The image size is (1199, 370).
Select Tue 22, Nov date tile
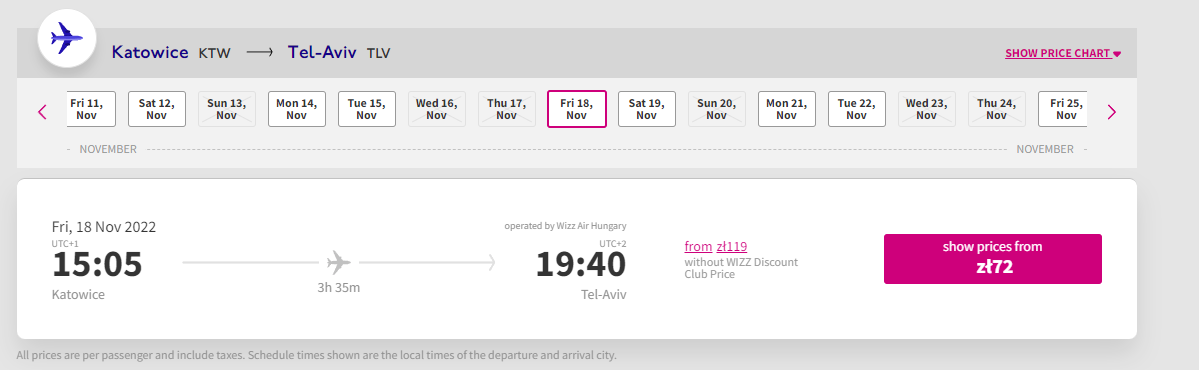click(x=856, y=109)
